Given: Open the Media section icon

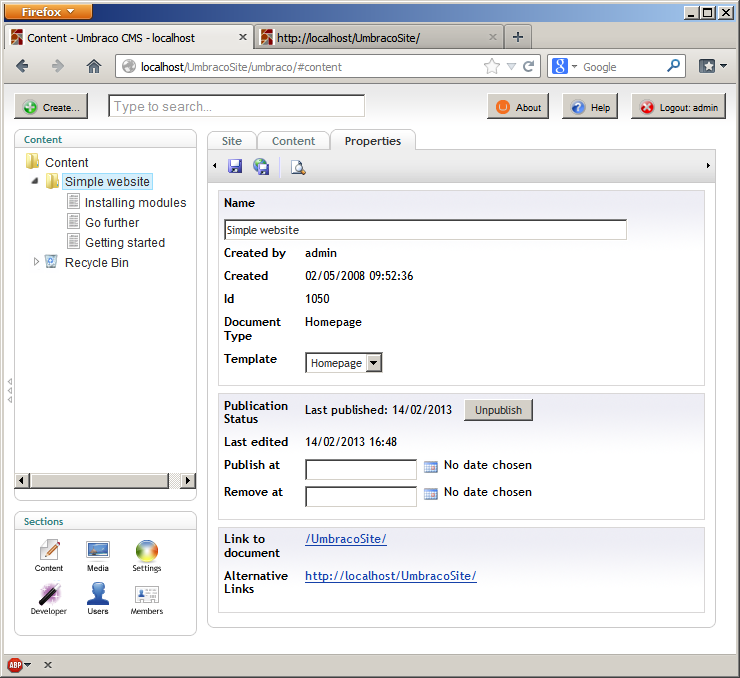Looking at the screenshot, I should pyautogui.click(x=98, y=555).
